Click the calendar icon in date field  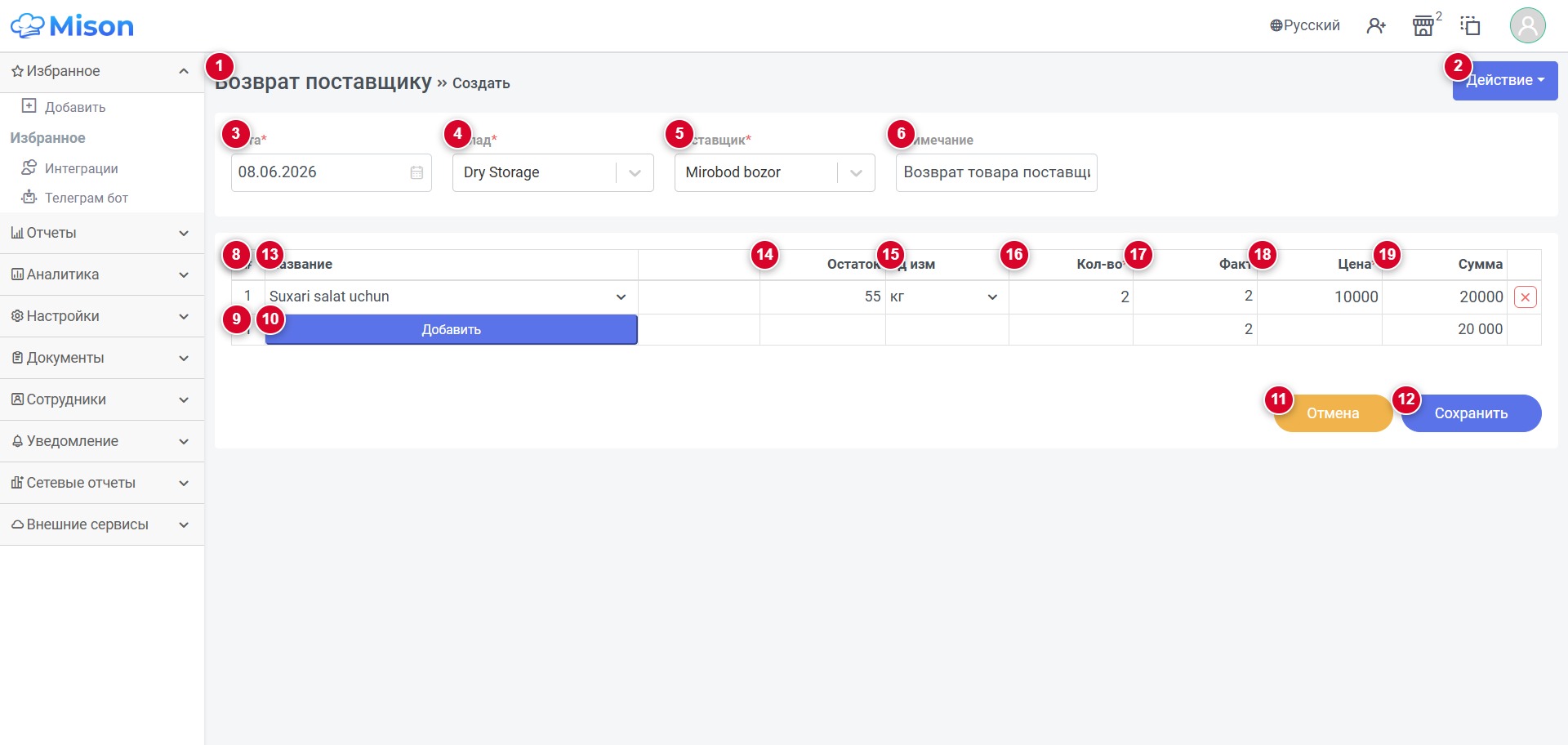416,172
